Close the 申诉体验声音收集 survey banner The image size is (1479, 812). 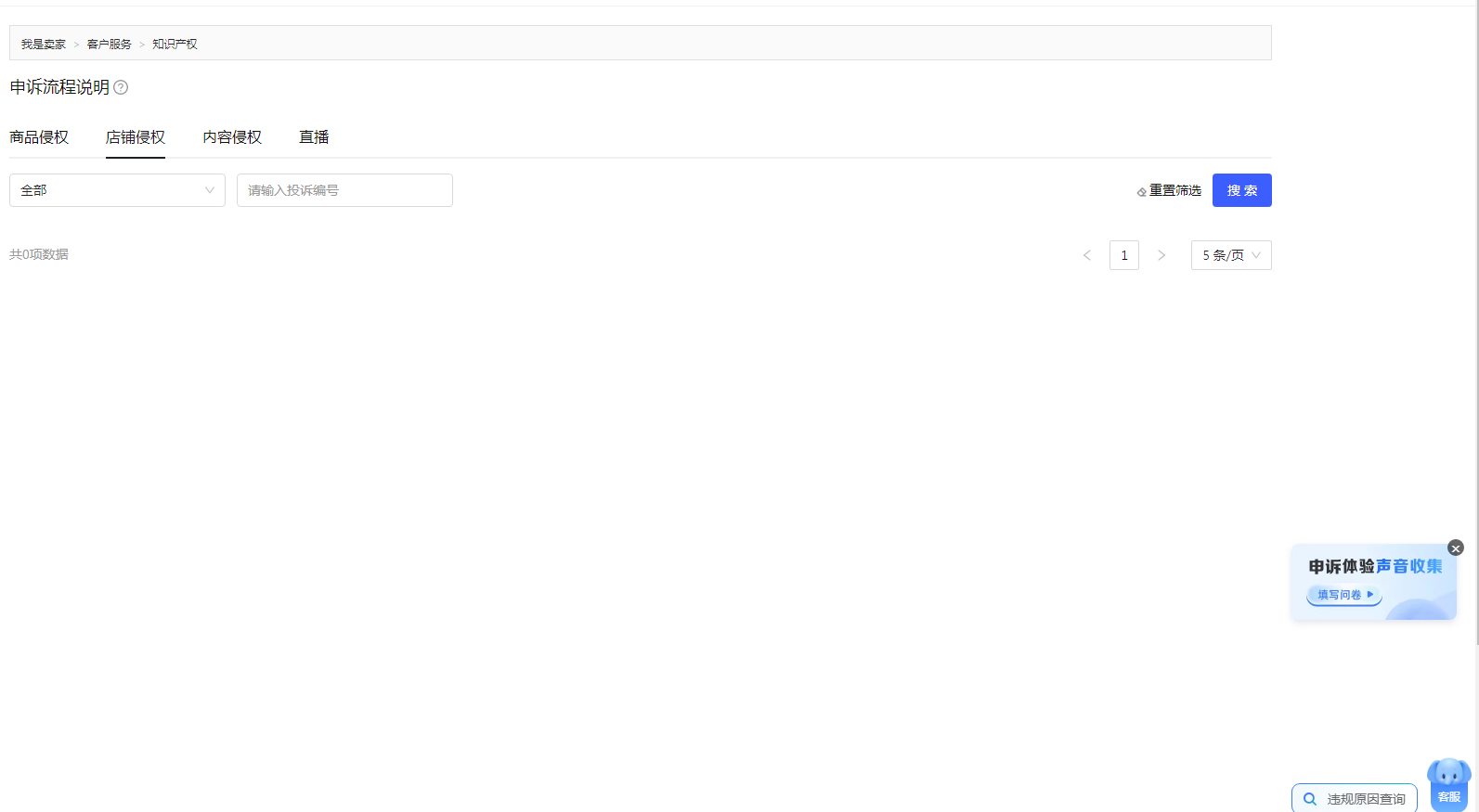click(x=1456, y=548)
